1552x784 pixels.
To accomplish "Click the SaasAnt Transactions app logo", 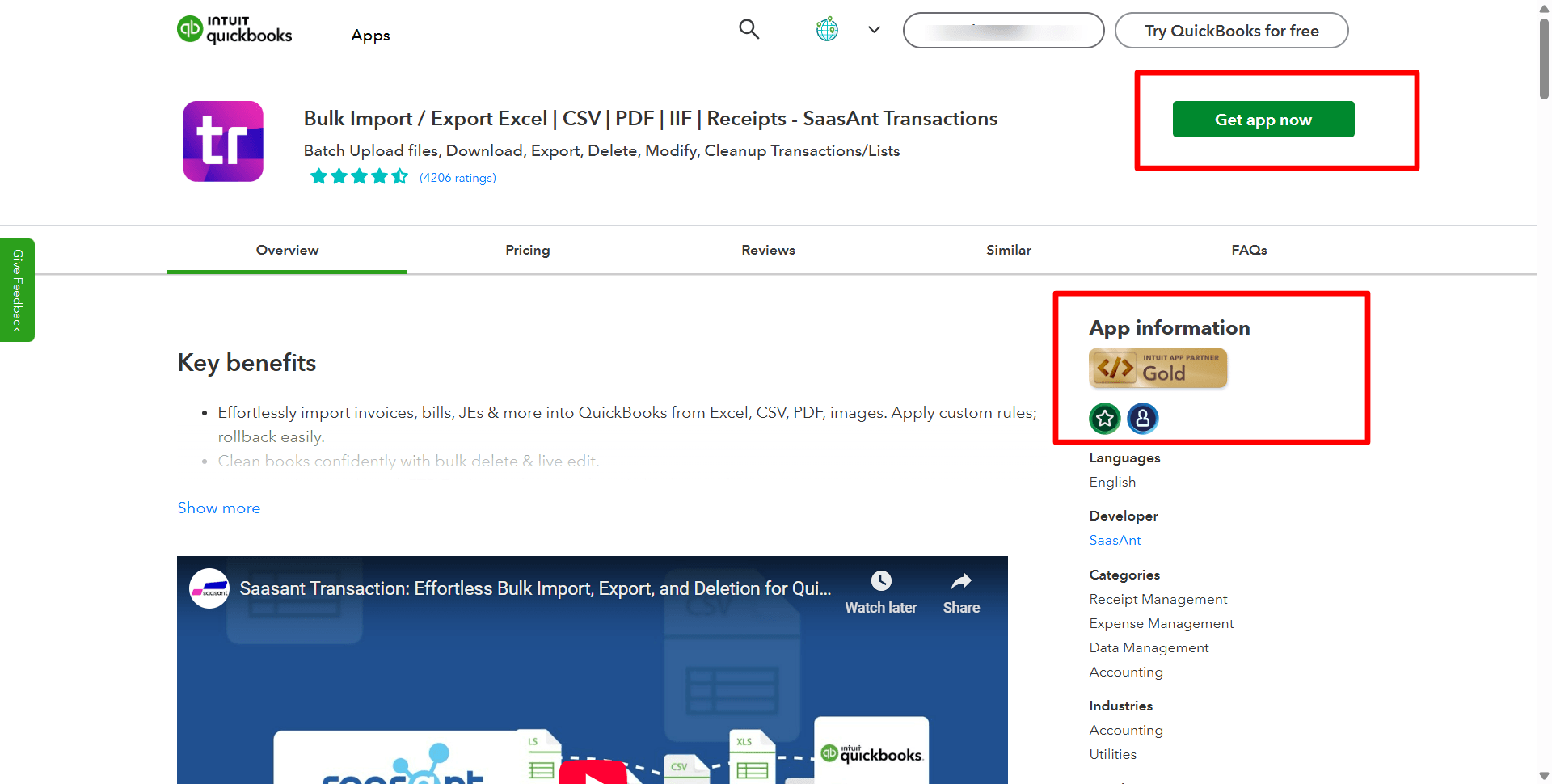I will point(223,141).
